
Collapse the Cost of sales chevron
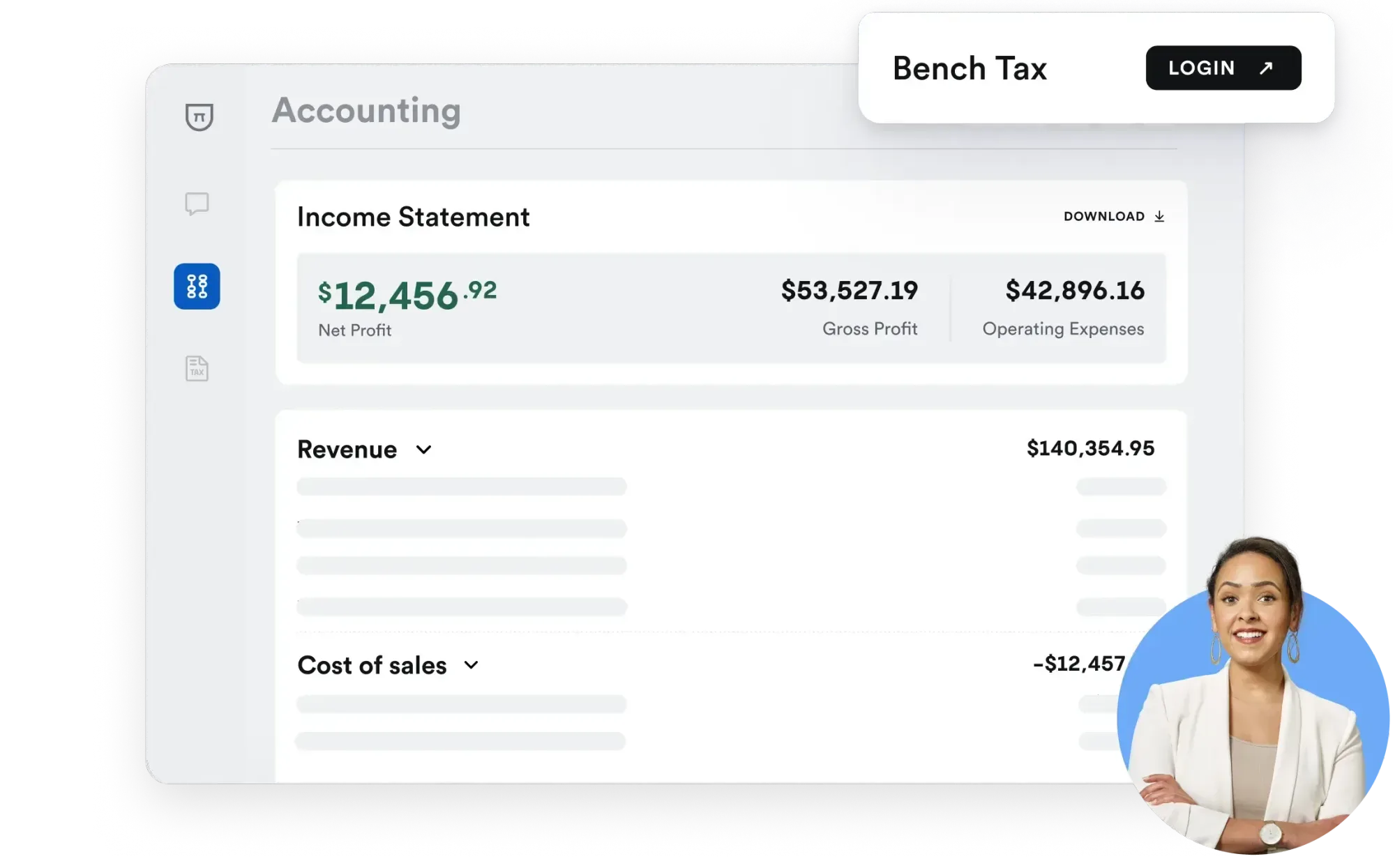click(472, 665)
